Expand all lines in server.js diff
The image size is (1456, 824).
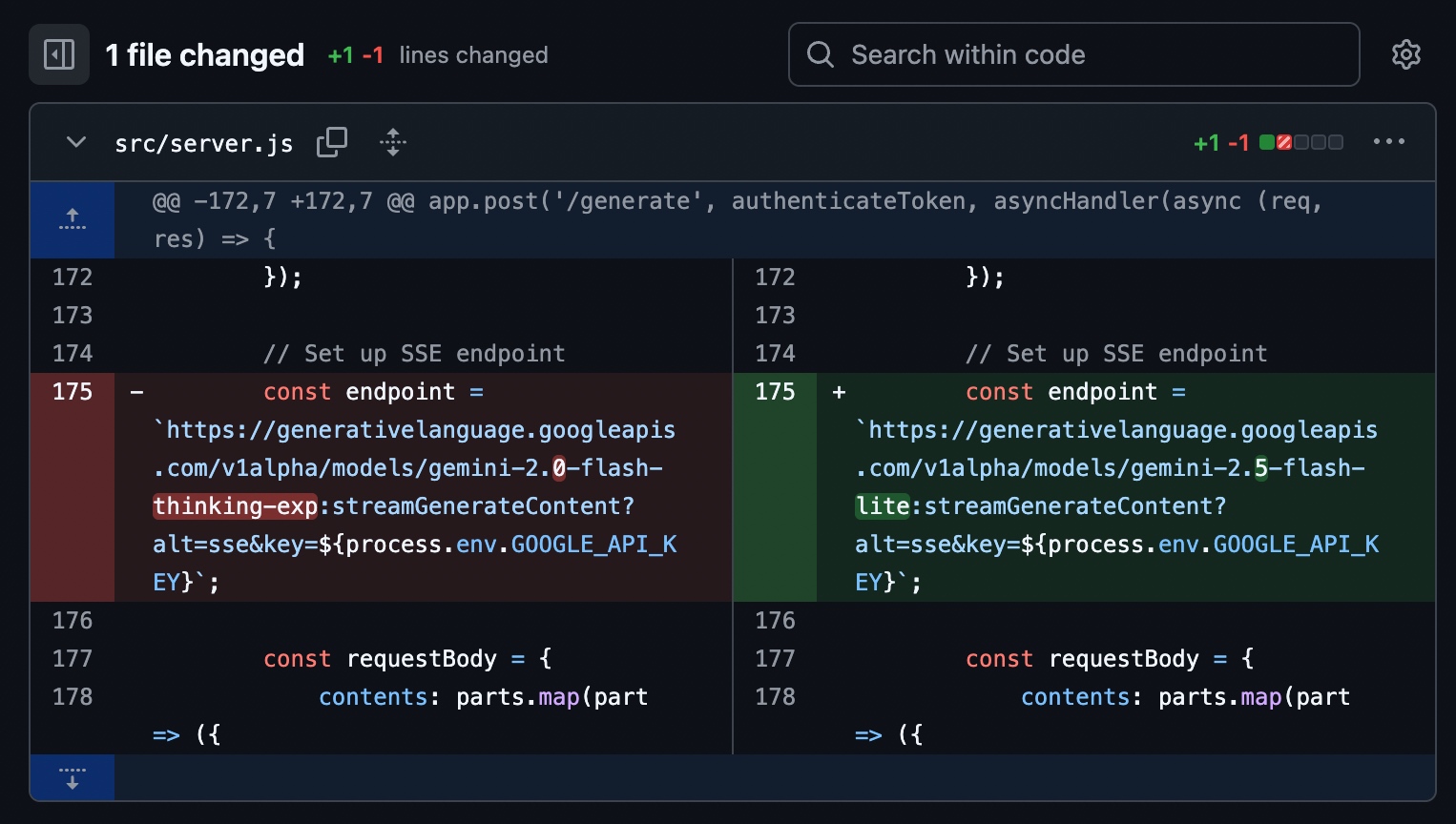pos(392,142)
